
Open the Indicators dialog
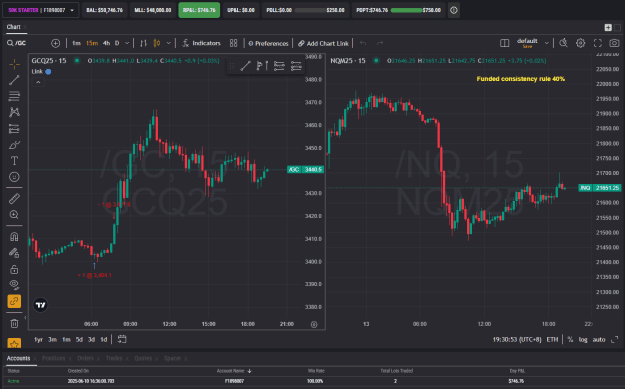pos(201,43)
